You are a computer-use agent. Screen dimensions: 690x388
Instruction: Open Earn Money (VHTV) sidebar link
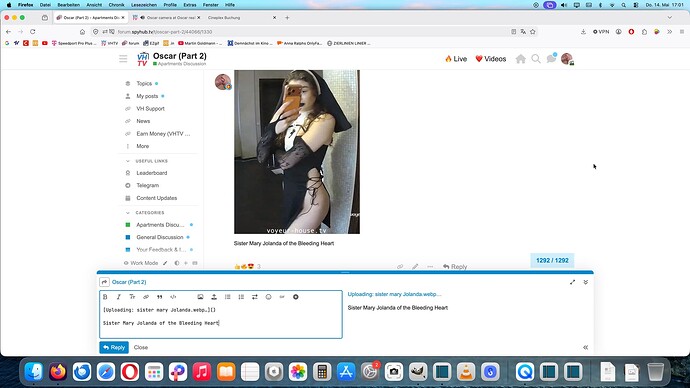coord(163,134)
